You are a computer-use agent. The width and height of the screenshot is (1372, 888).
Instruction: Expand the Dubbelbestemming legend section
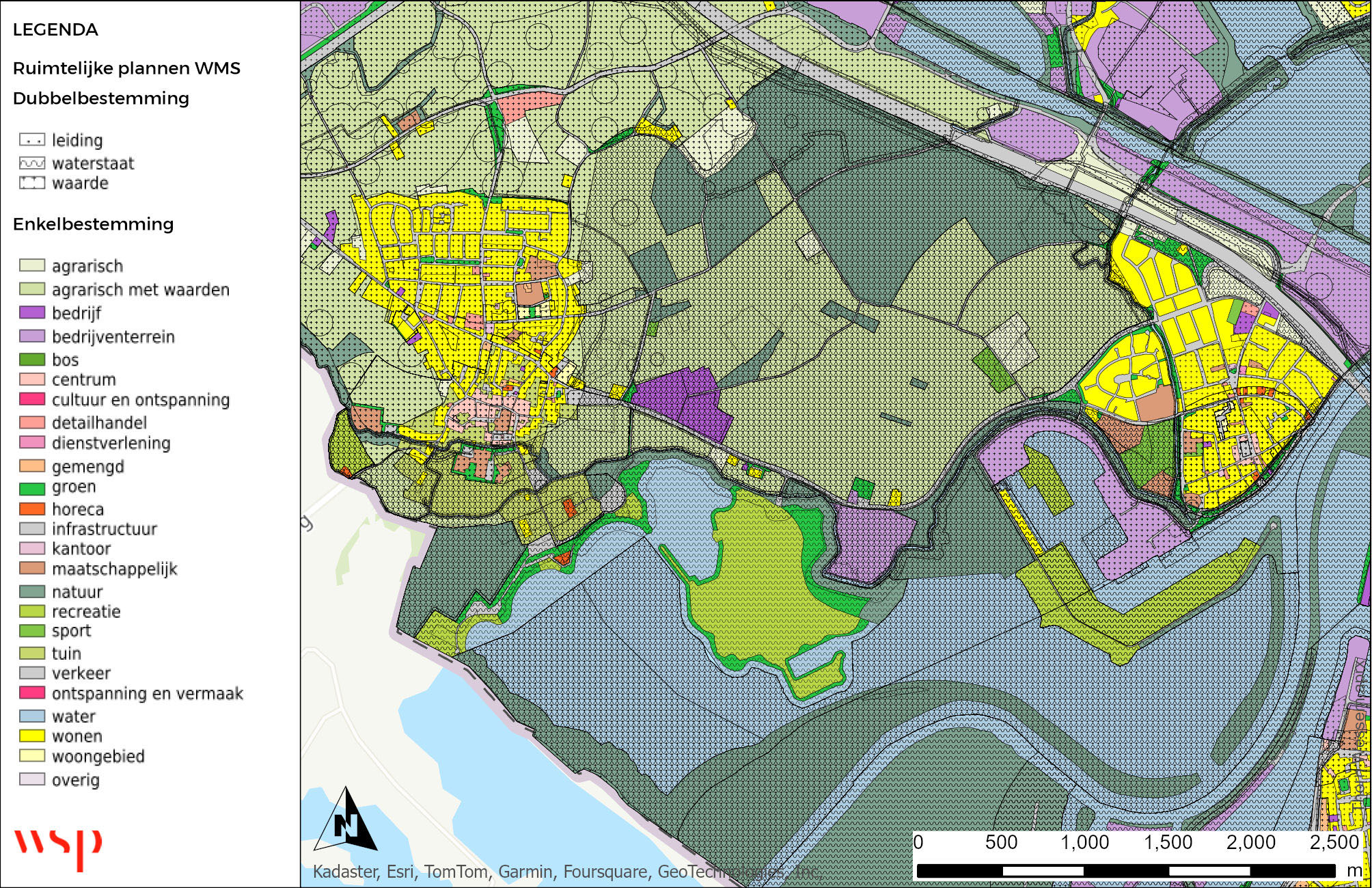pos(99,98)
